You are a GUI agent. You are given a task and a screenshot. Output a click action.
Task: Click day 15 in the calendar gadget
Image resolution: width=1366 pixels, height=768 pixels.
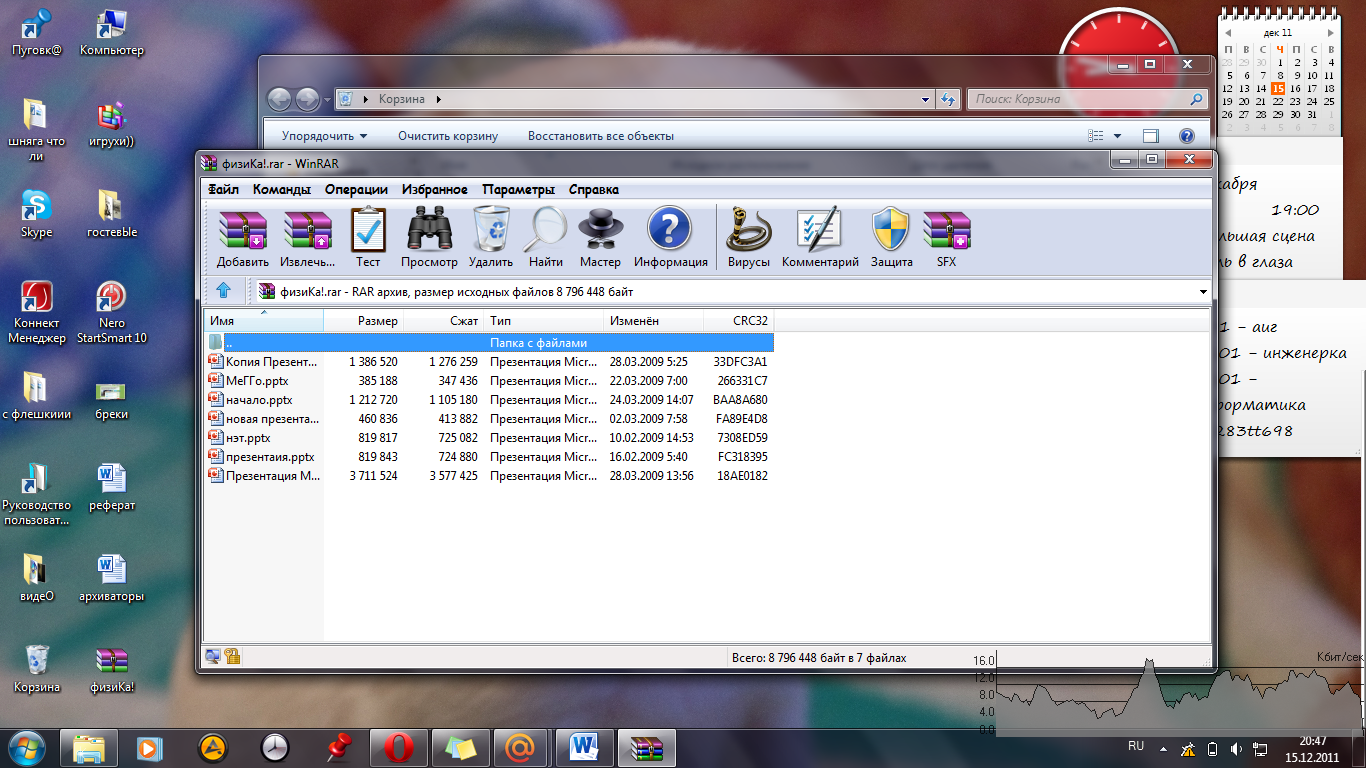pos(1278,88)
